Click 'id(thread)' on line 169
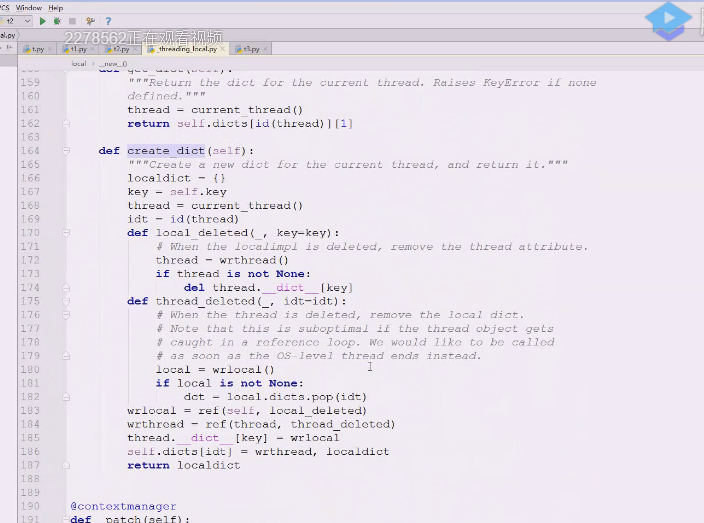 (x=204, y=219)
